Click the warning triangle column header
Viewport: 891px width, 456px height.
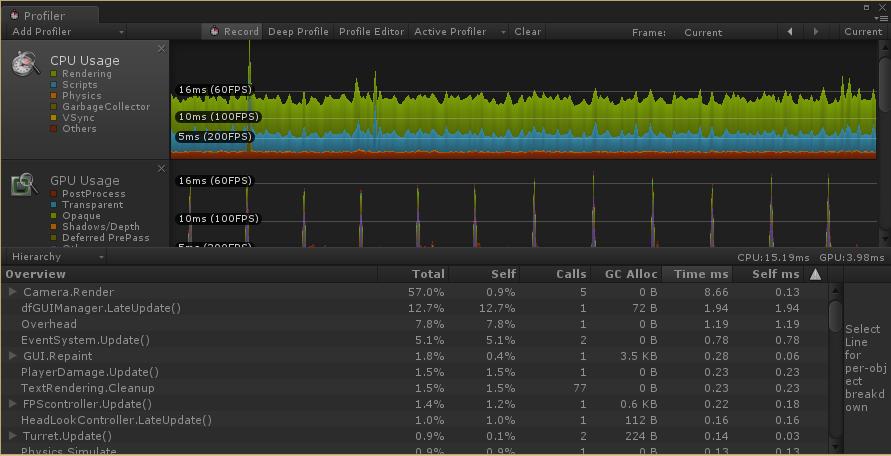[815, 275]
